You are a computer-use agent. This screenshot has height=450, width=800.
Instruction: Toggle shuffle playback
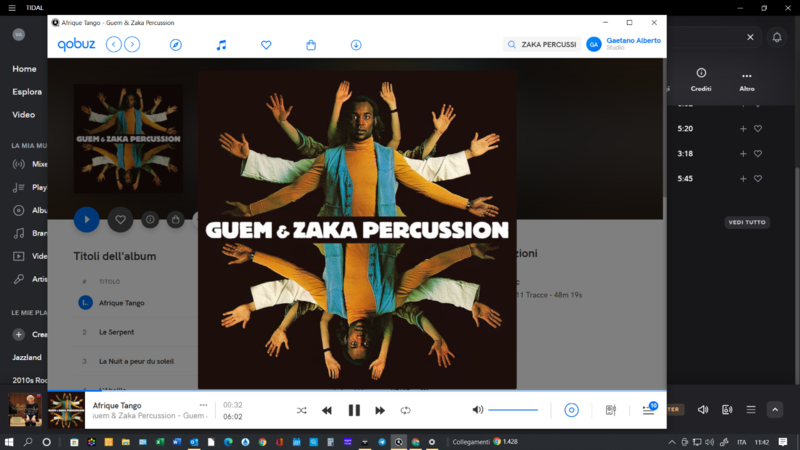tap(302, 410)
